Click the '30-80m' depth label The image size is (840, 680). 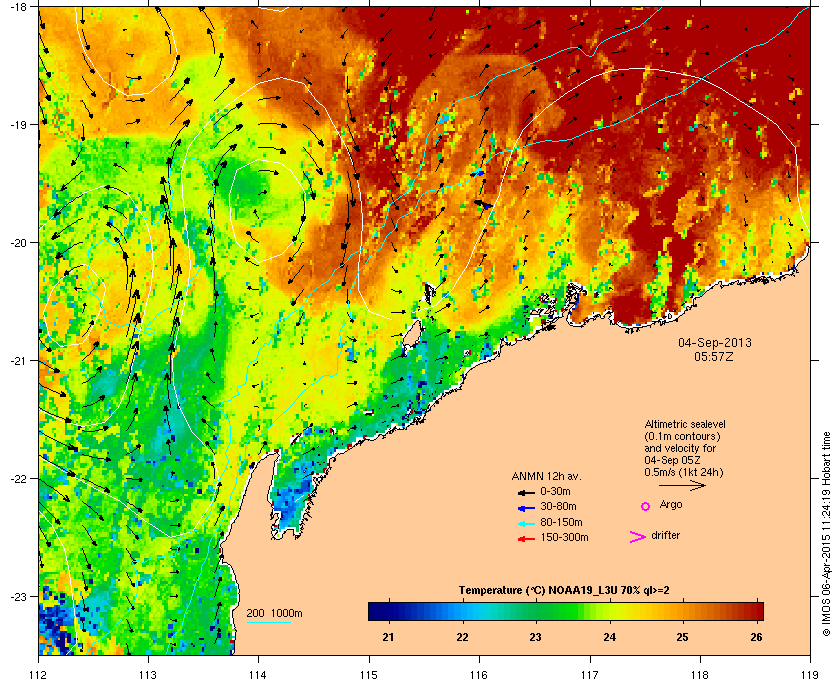(x=558, y=506)
